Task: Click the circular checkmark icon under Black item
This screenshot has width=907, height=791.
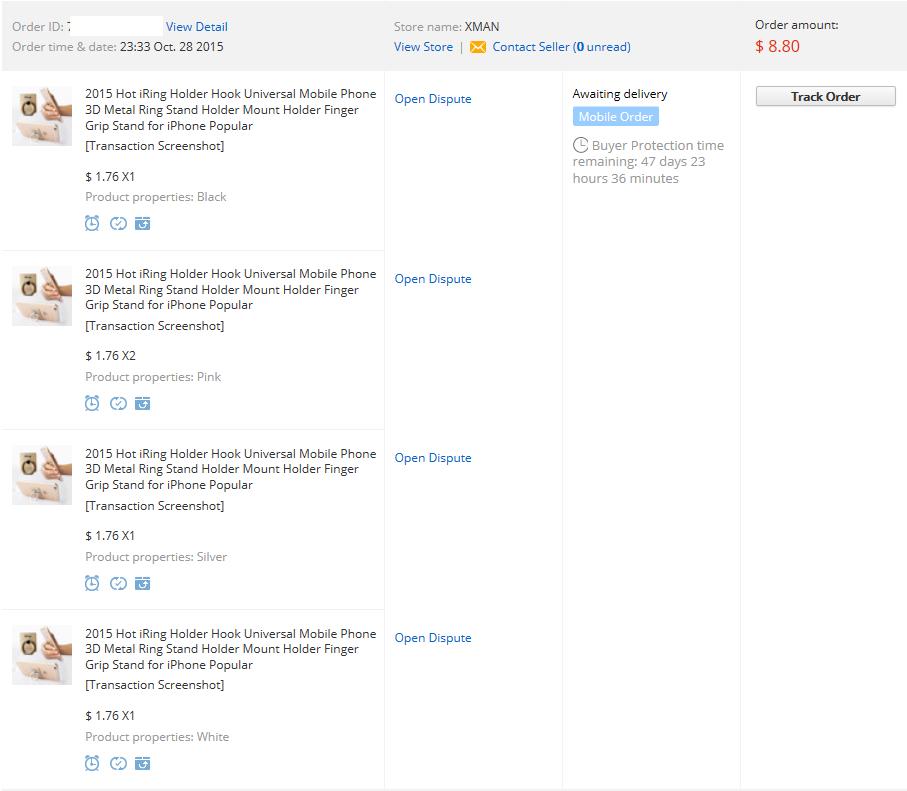Action: [x=118, y=223]
